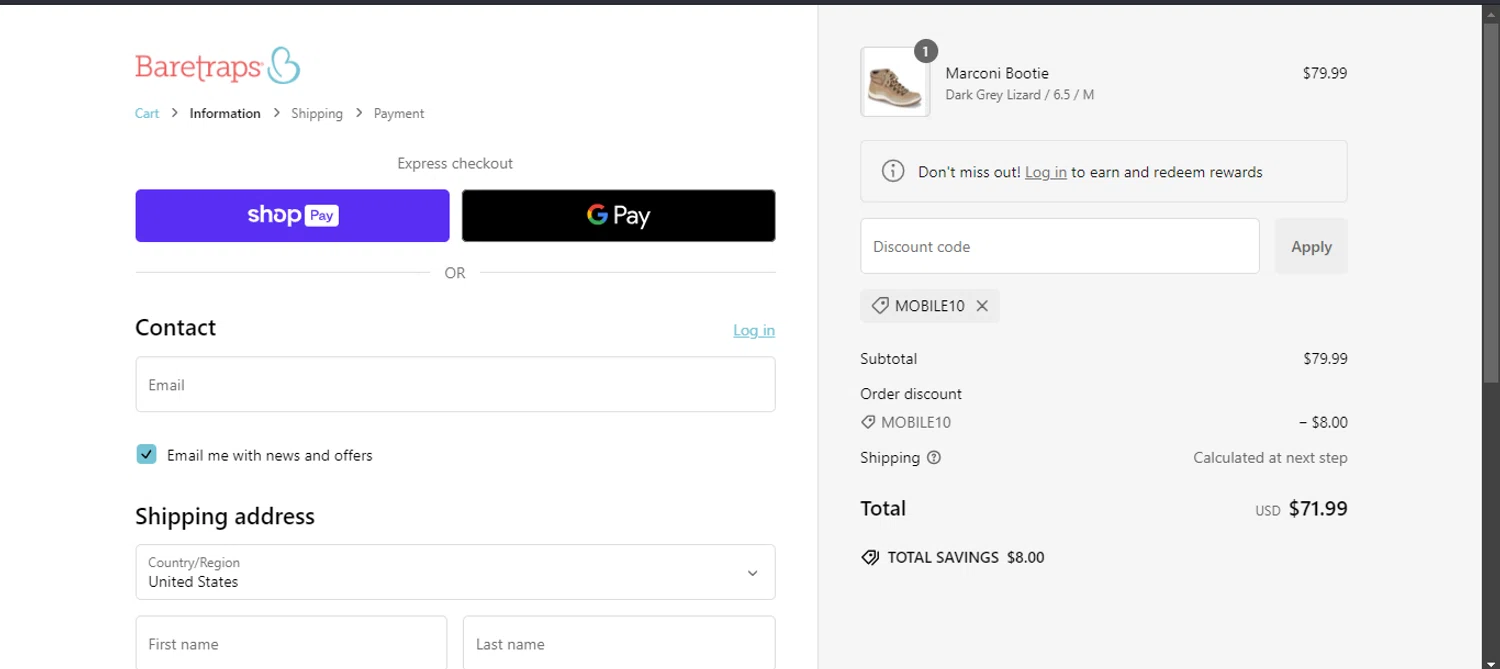Viewport: 1500px width, 669px height.
Task: Click the tag icon beside applied MOBILE10 chip
Action: tap(880, 306)
